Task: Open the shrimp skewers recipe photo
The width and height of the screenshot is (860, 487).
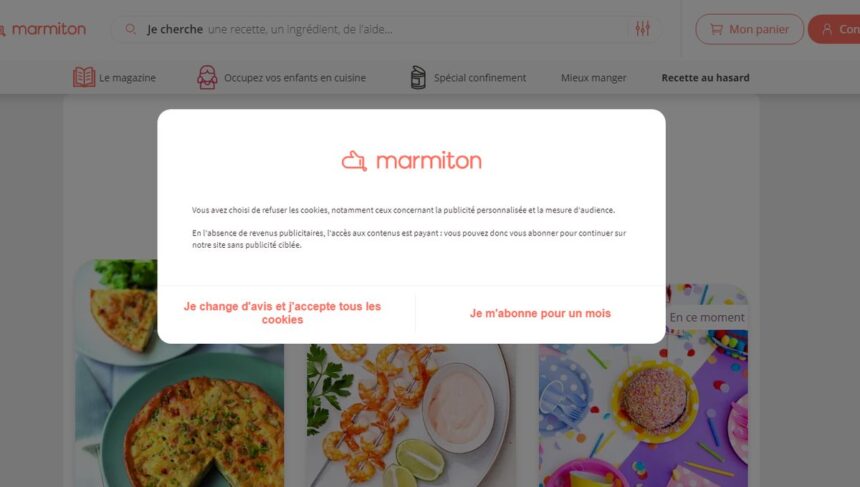Action: (x=411, y=415)
